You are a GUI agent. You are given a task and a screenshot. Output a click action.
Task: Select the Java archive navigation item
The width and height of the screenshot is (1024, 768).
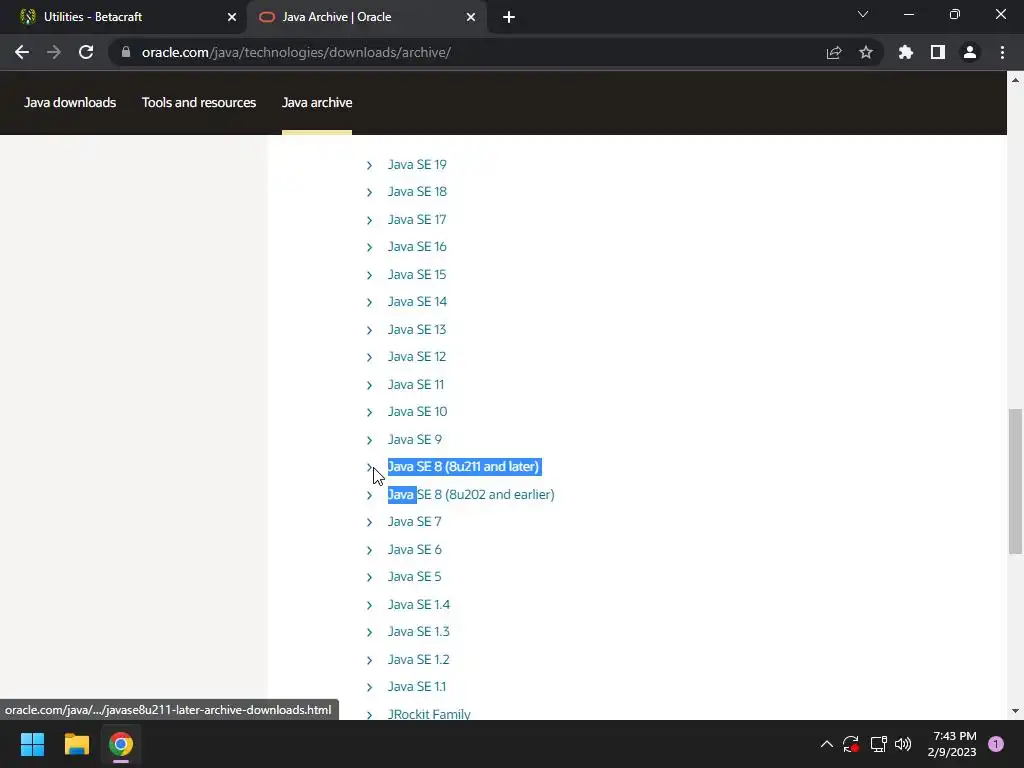(x=317, y=103)
